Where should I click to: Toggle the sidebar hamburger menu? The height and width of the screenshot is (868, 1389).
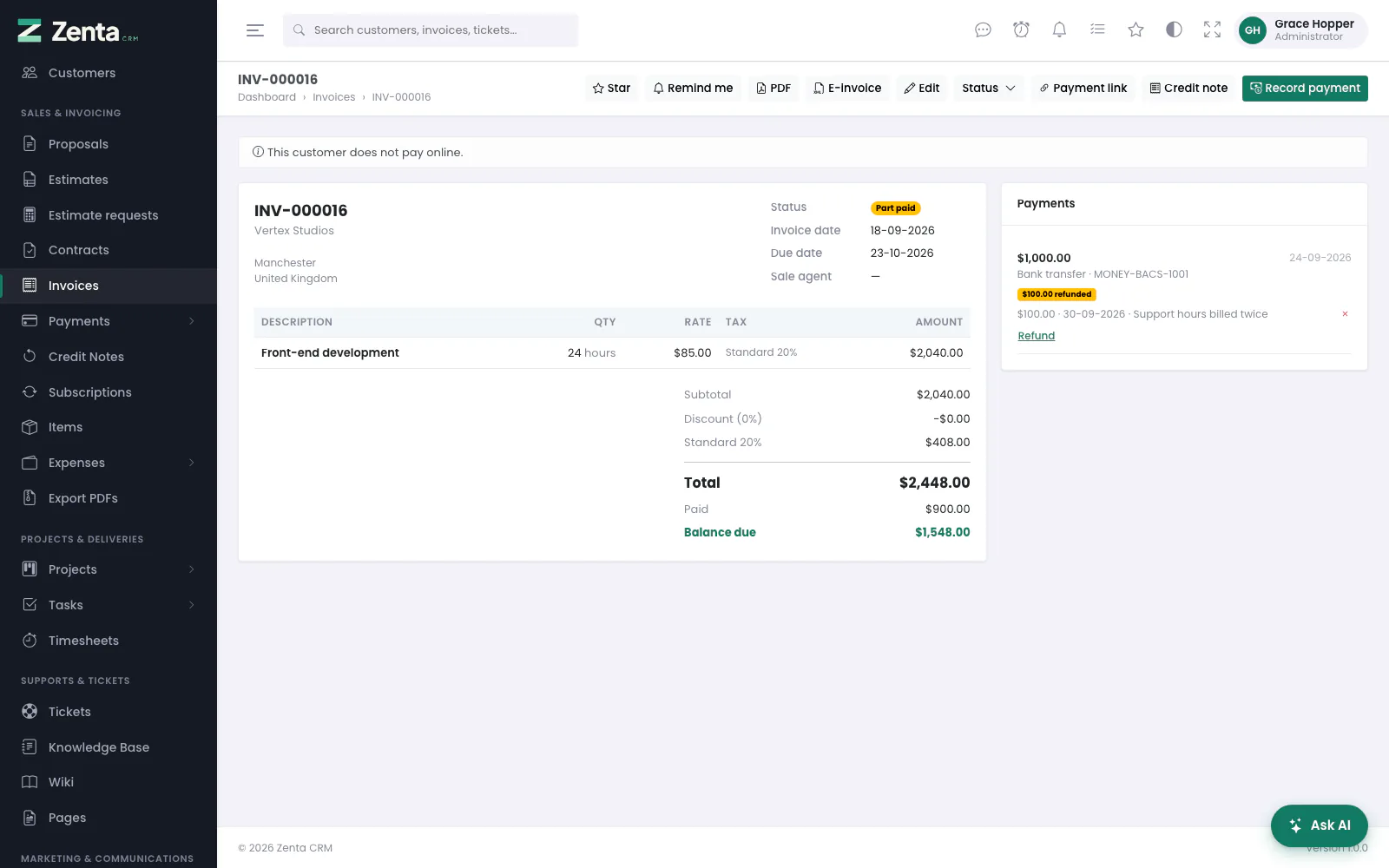click(x=255, y=30)
